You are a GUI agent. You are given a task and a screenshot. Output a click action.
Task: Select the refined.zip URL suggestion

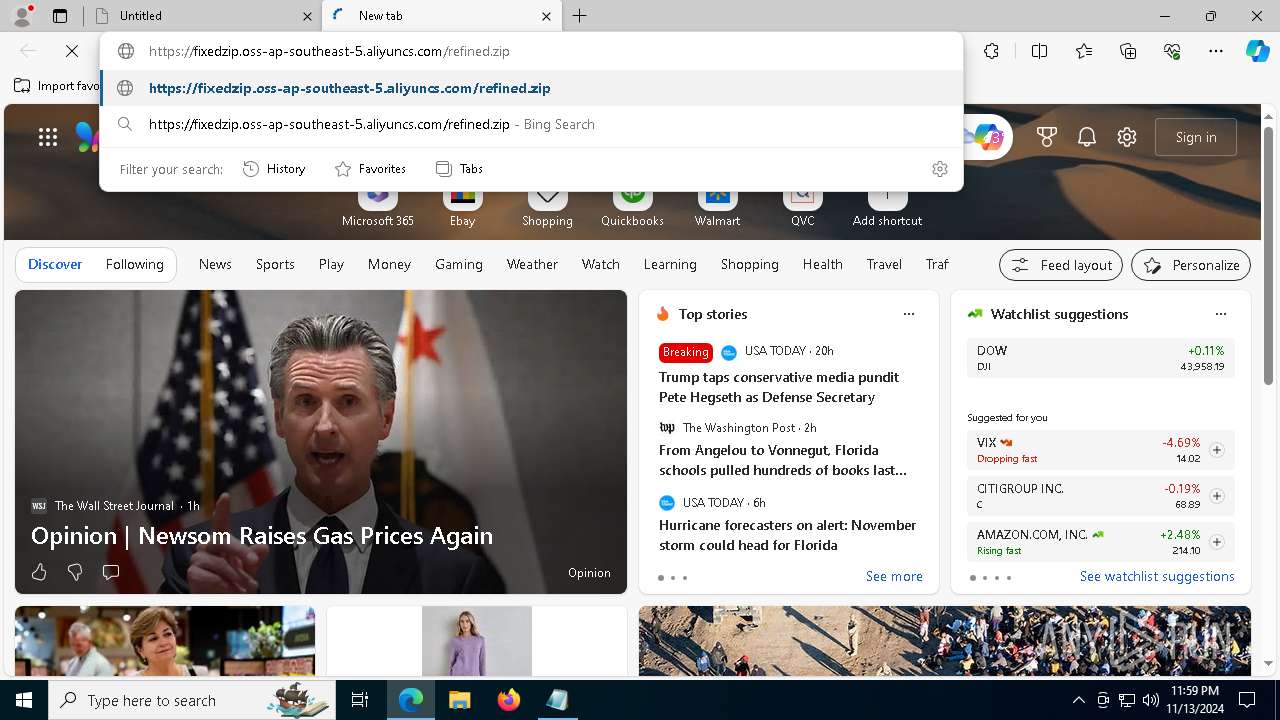pyautogui.click(x=531, y=88)
